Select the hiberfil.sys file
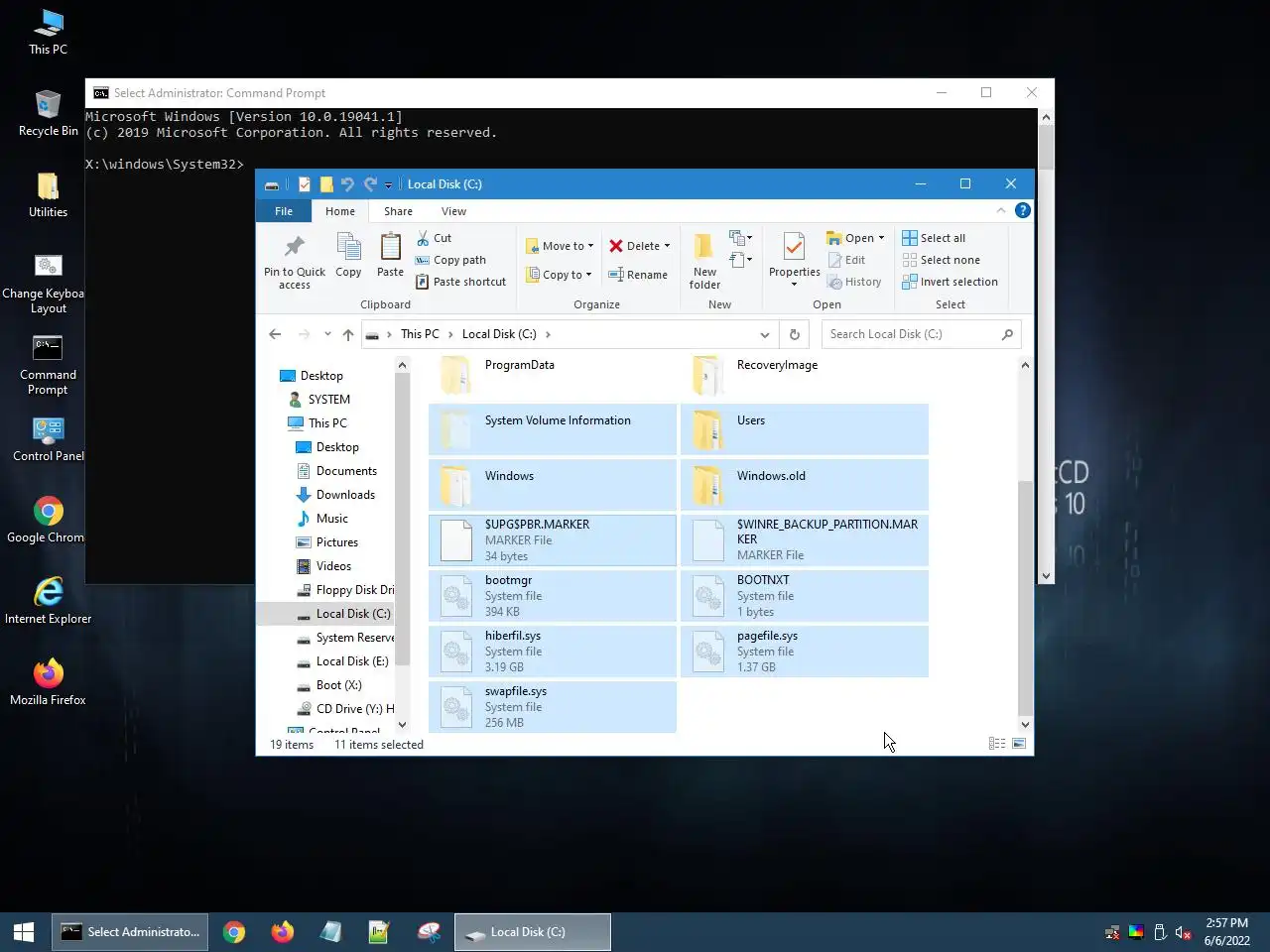 pos(553,651)
